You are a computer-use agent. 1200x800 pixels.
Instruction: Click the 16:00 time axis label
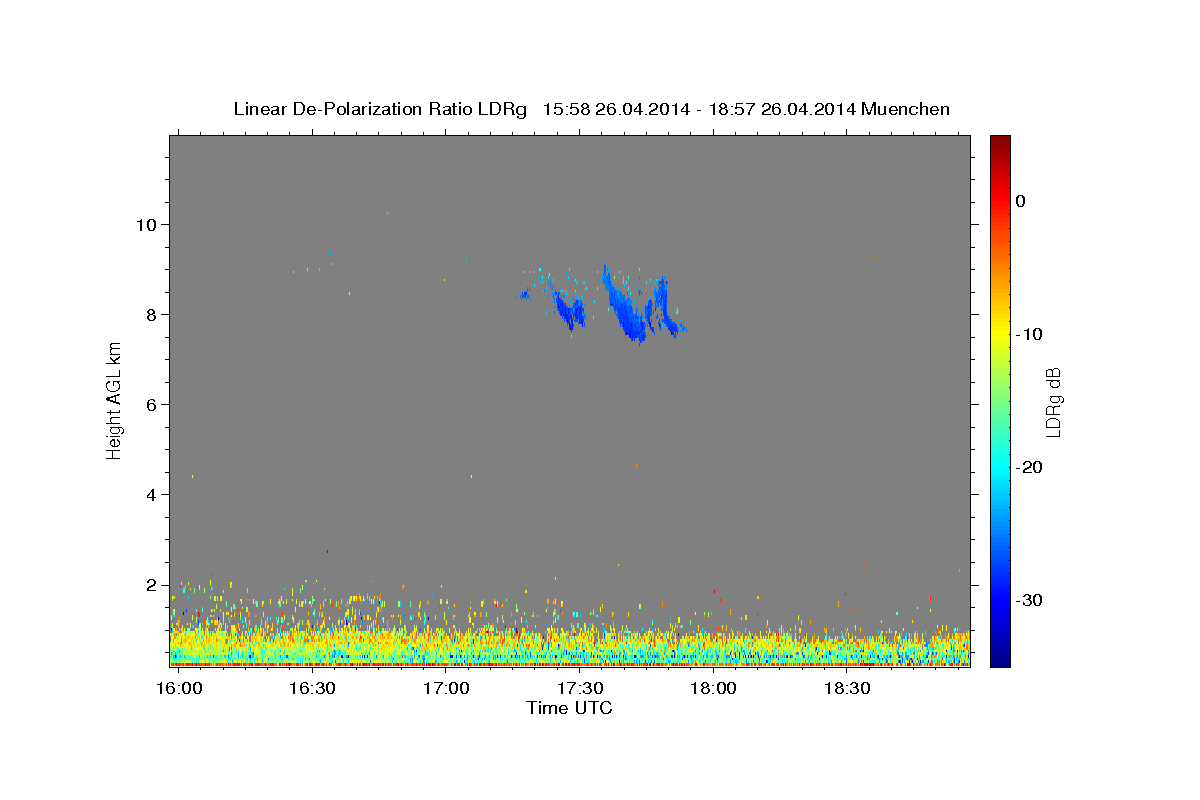(179, 688)
